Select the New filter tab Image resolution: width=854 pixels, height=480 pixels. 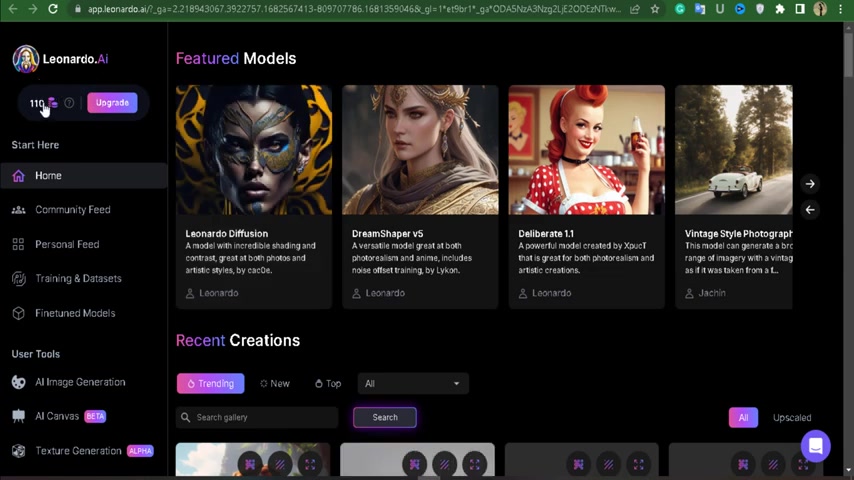[275, 384]
